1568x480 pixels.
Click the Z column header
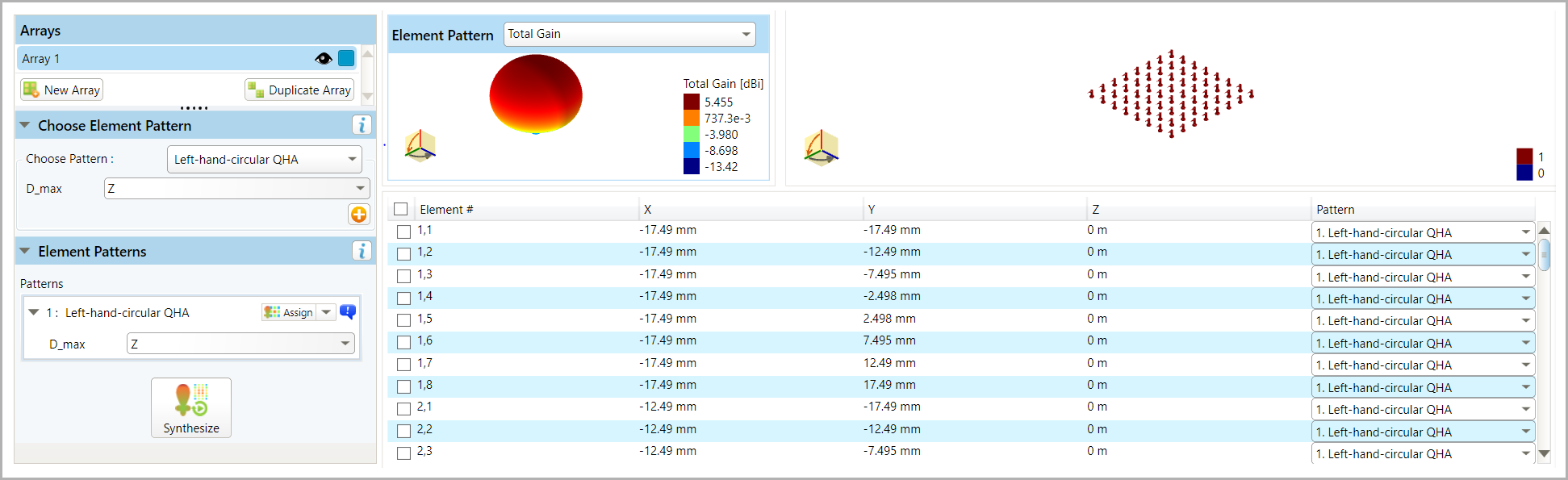coord(1199,209)
